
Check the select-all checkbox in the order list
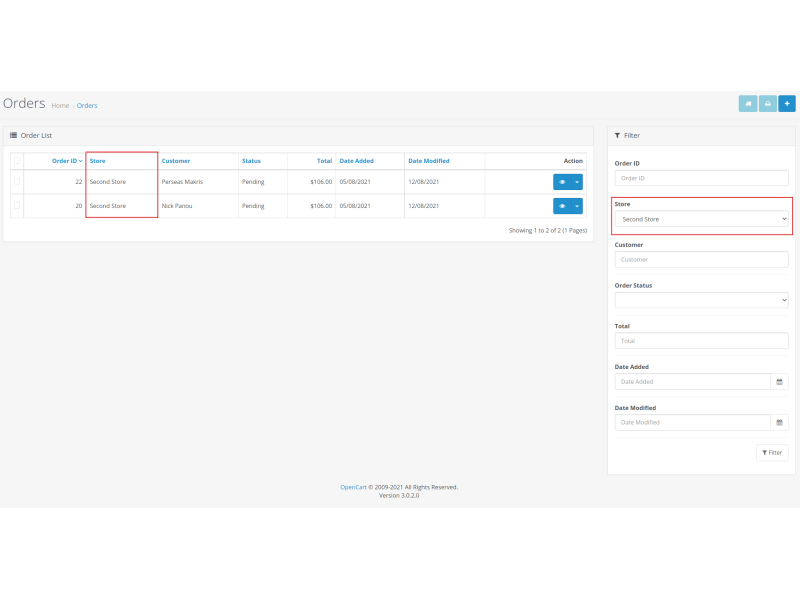pos(16,160)
